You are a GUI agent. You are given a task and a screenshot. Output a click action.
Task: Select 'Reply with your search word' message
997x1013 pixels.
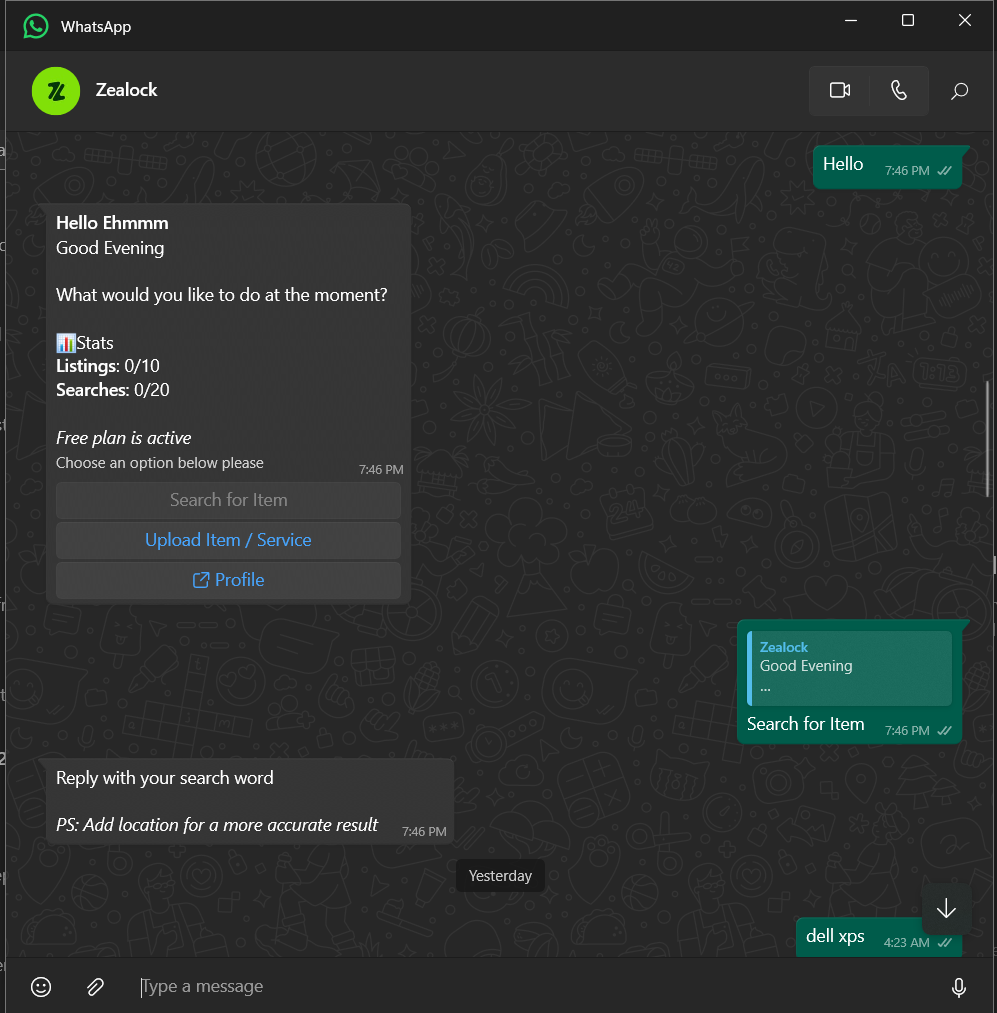[249, 801]
